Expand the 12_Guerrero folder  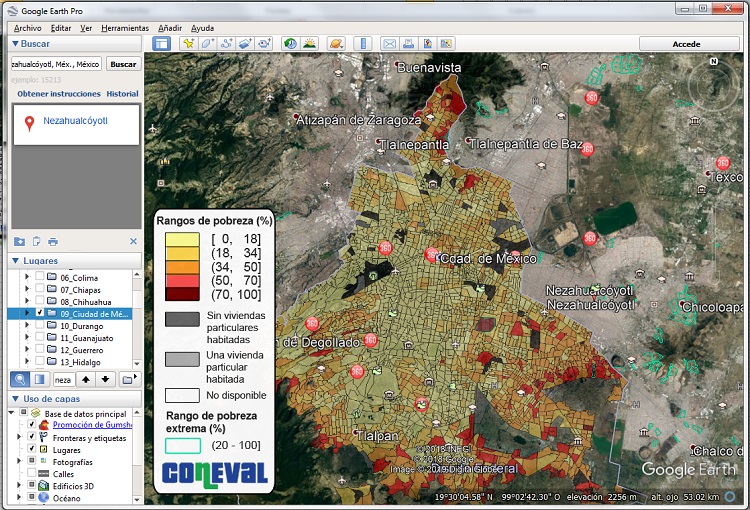click(27, 350)
